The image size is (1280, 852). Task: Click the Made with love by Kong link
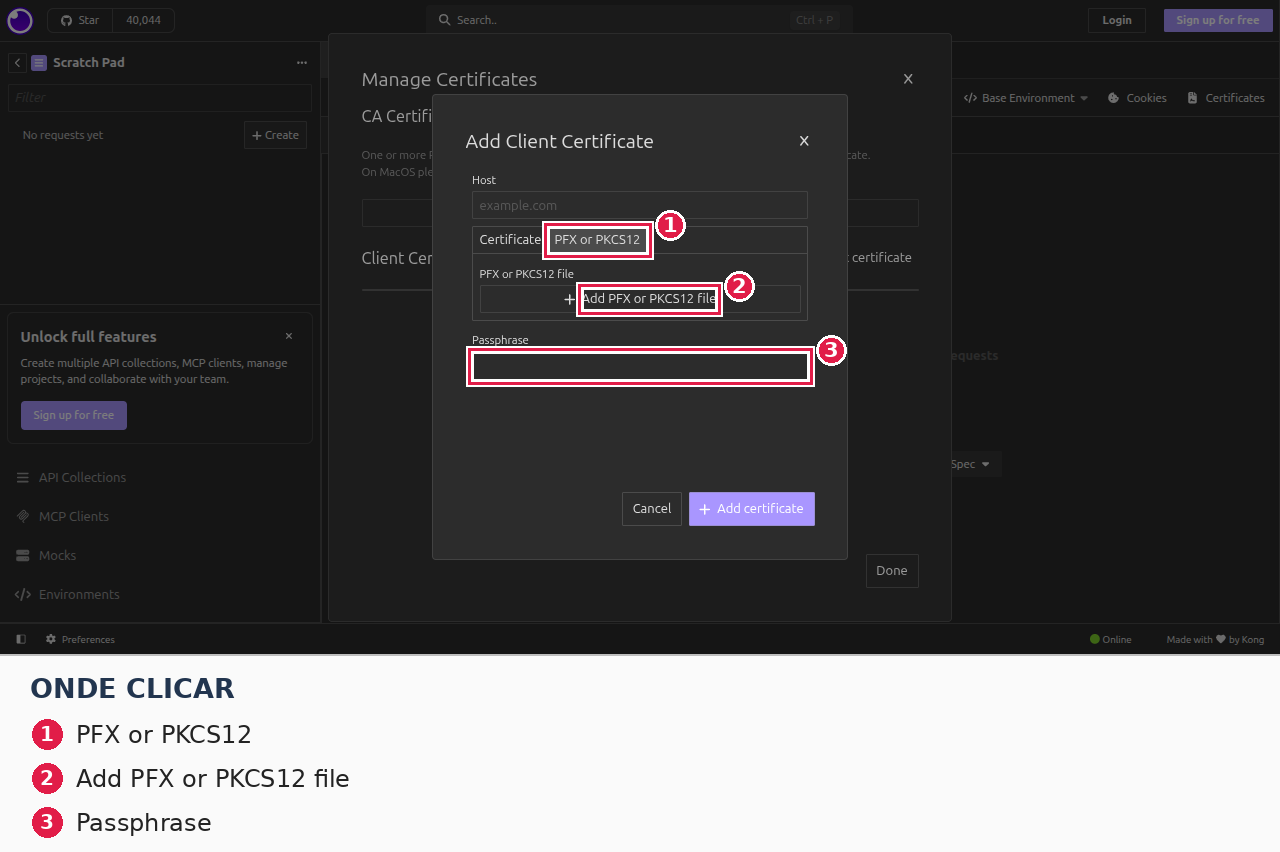tap(1215, 639)
